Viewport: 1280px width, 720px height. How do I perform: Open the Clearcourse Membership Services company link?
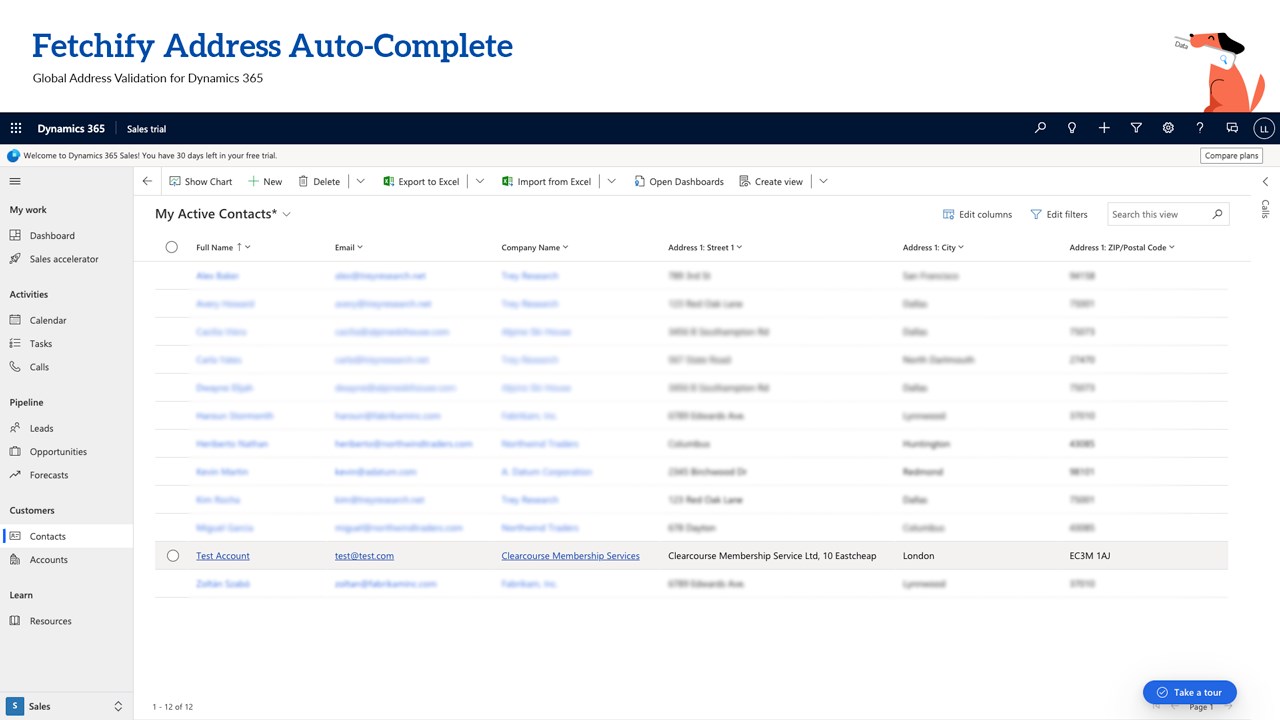[x=570, y=555]
